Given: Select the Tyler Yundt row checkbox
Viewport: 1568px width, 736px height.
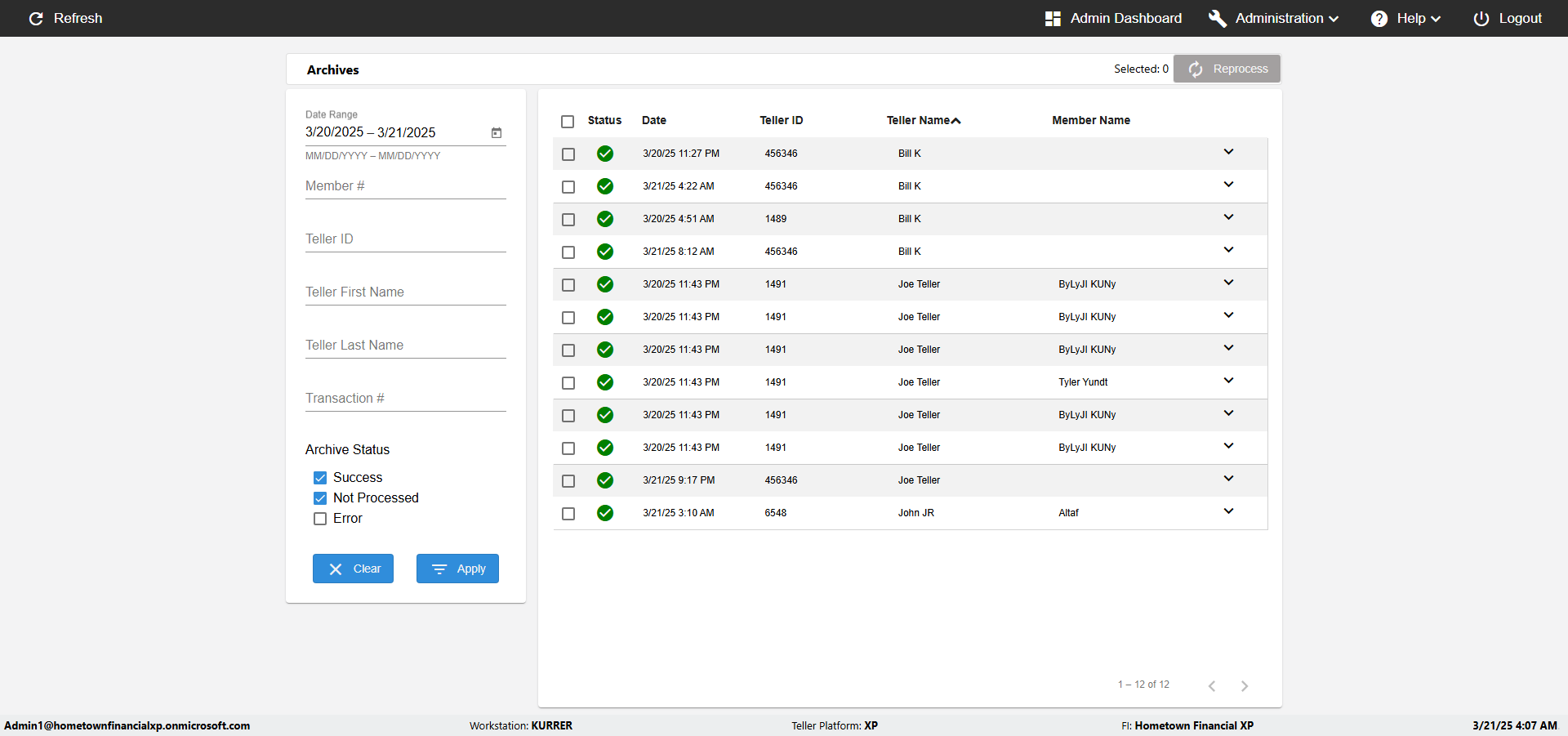Looking at the screenshot, I should pos(568,383).
